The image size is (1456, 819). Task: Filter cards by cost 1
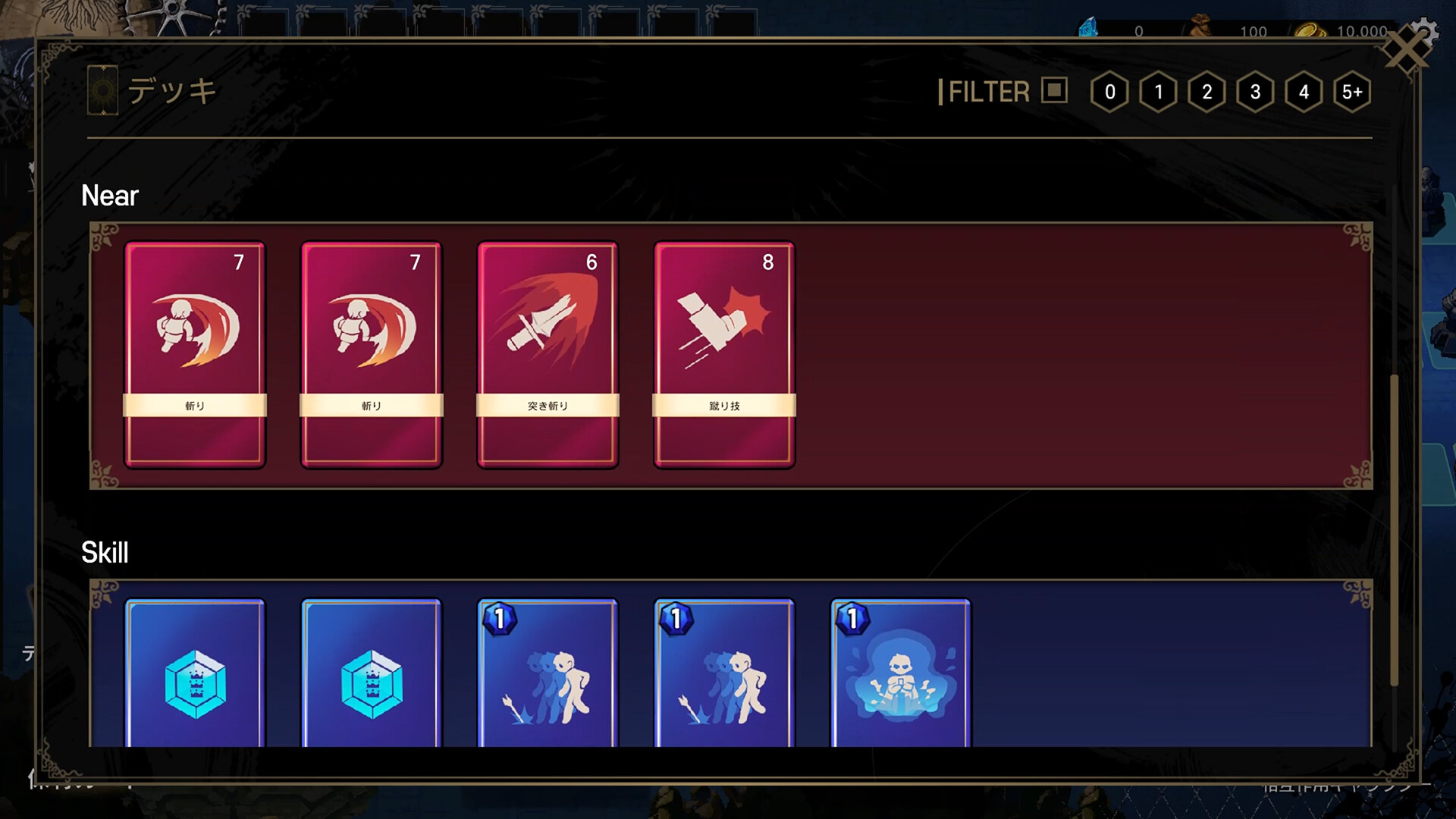click(1158, 92)
